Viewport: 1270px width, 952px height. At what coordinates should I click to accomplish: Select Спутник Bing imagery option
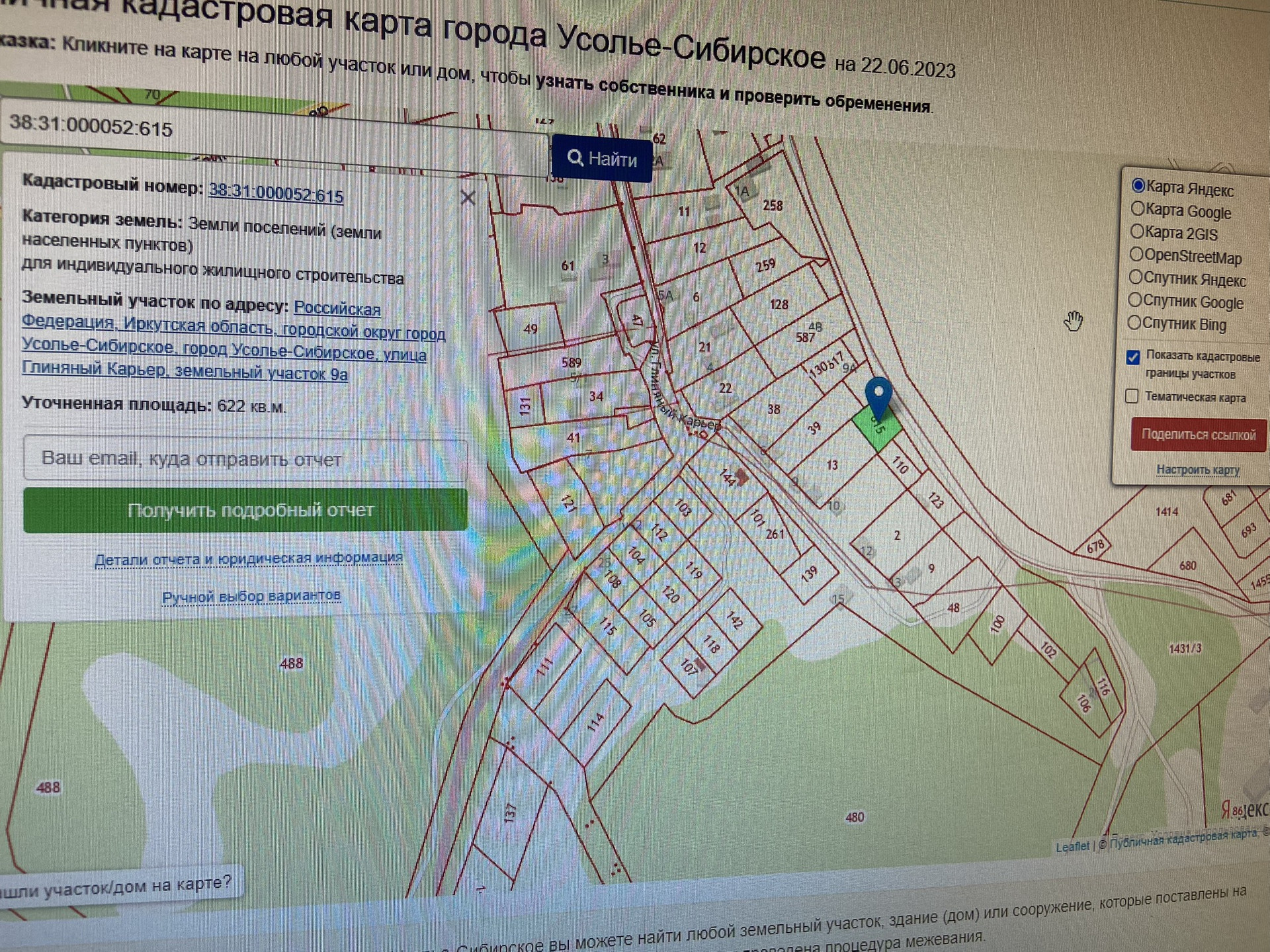(1134, 322)
